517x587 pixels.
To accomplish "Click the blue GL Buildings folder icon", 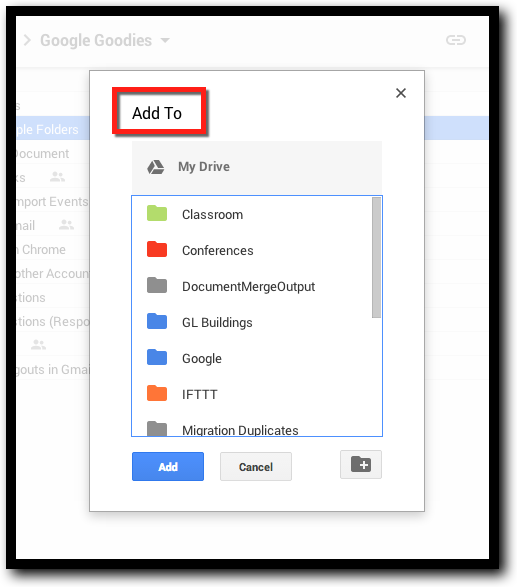I will 157,321.
